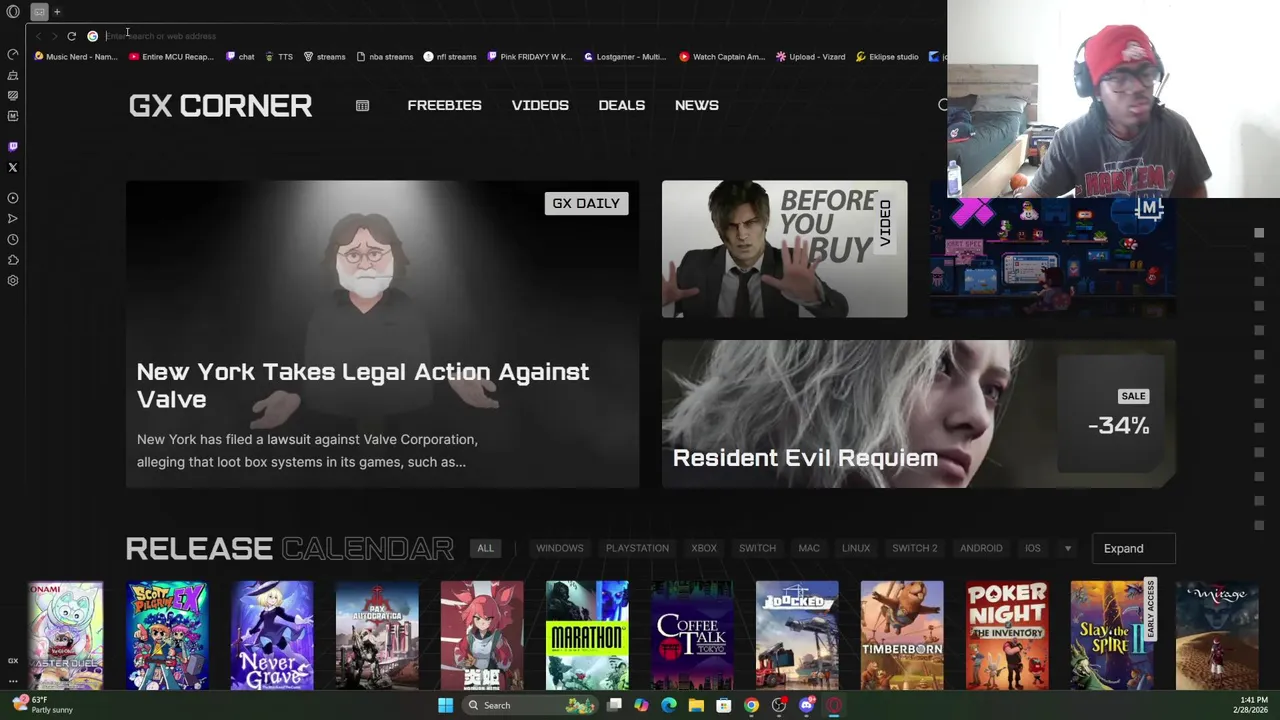Open the Coffee Talk Tokyo game cover
1280x720 pixels.
(692, 635)
